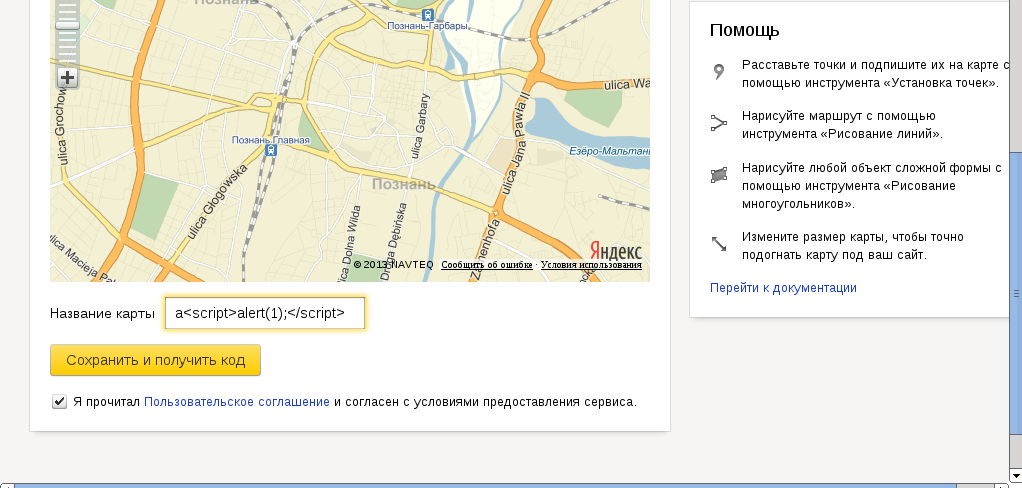Click the line drawing help icon
This screenshot has height=488, width=1022.
[719, 123]
